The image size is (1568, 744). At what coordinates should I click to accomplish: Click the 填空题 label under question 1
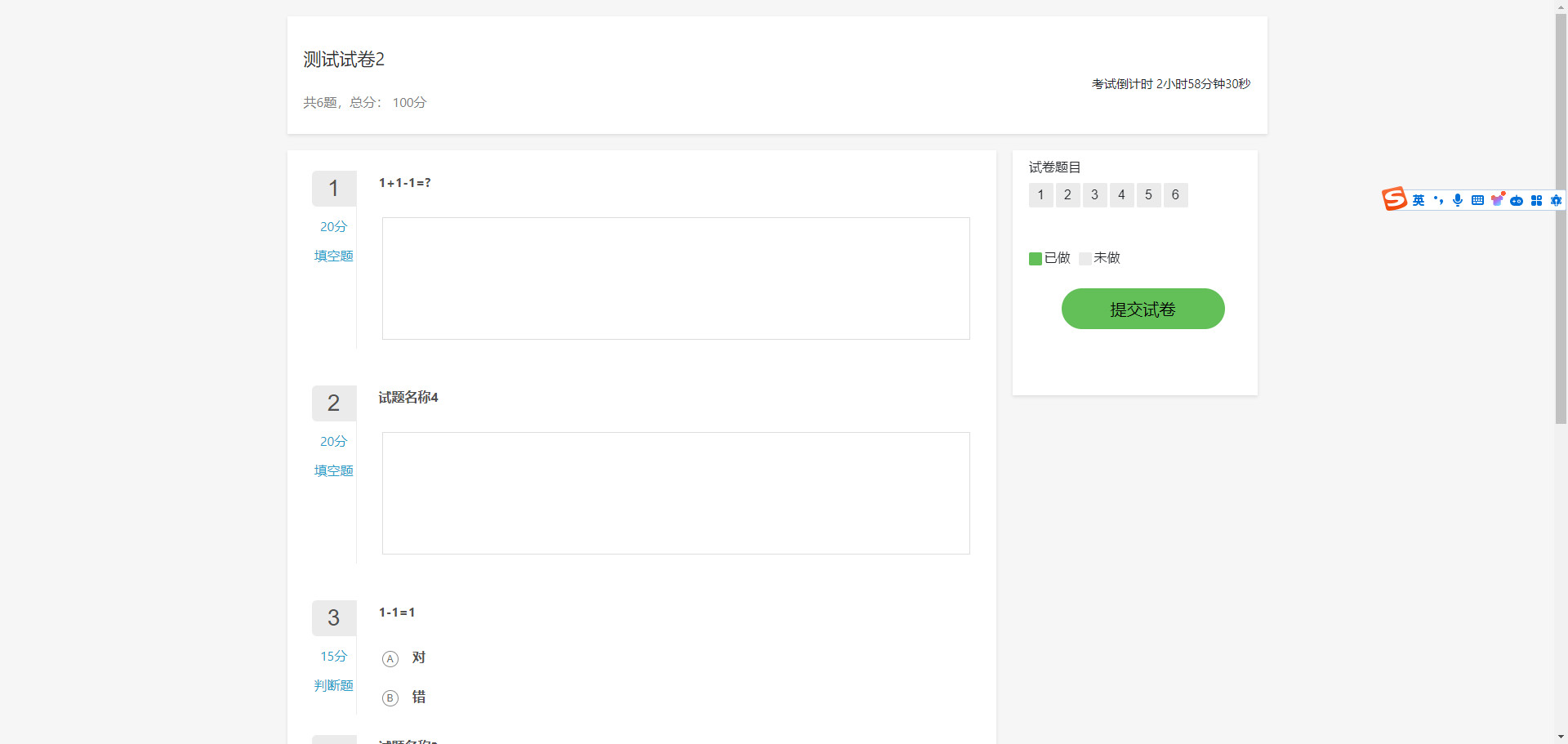tap(334, 256)
